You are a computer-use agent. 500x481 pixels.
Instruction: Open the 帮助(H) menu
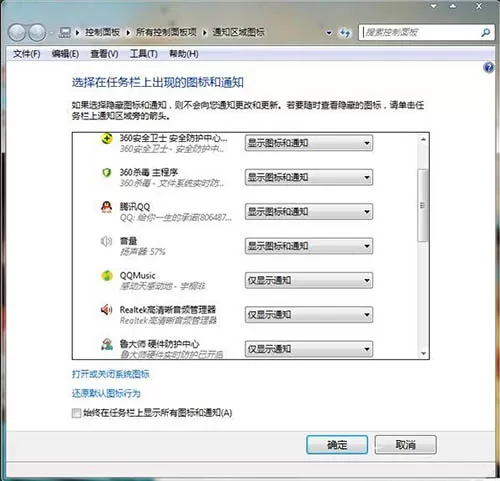(184, 54)
